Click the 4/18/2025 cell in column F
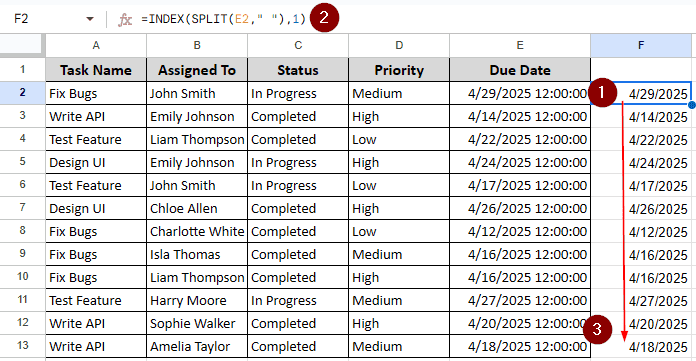The image size is (696, 361). click(x=641, y=346)
